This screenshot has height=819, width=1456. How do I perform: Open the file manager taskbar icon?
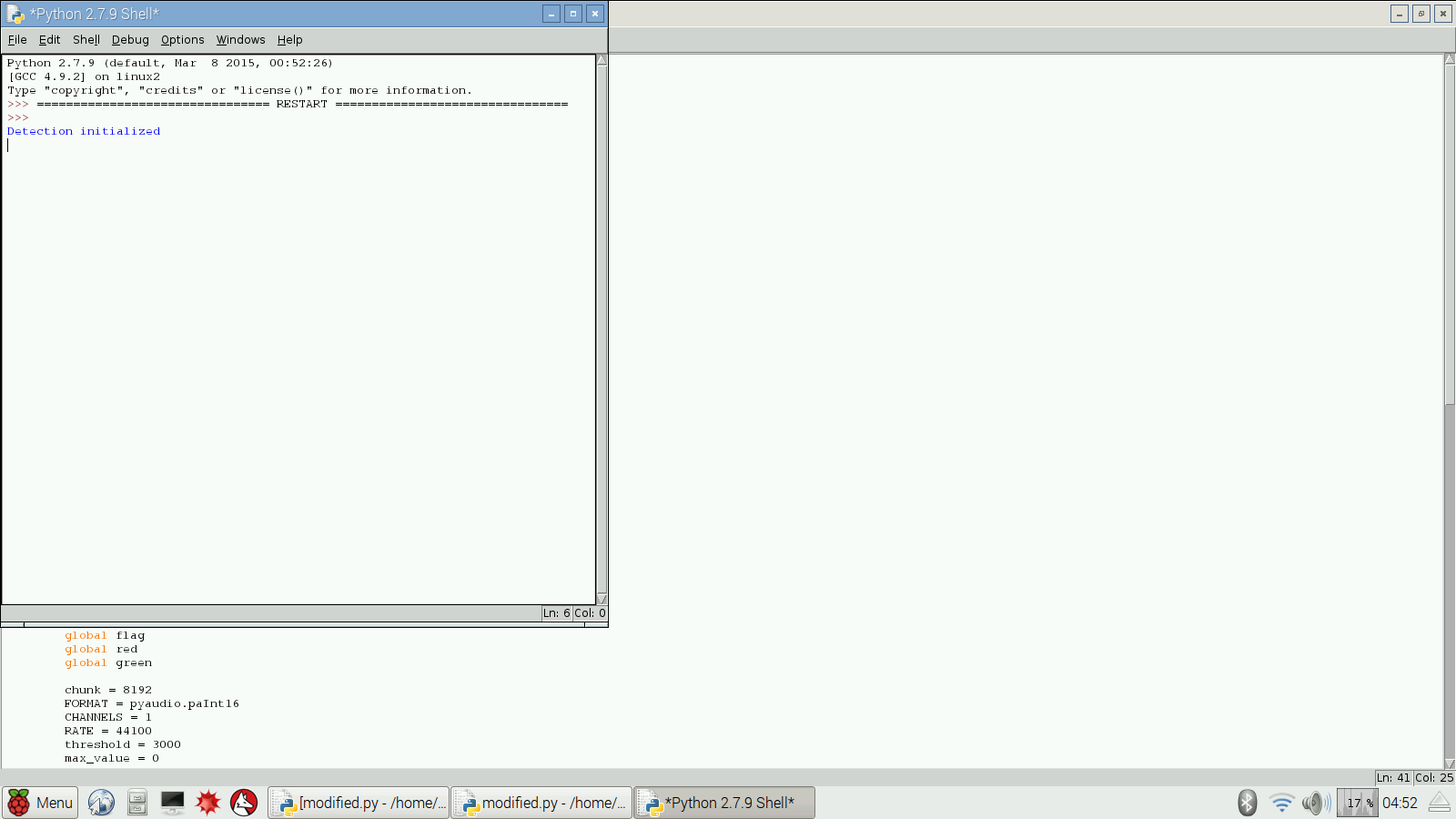137,803
